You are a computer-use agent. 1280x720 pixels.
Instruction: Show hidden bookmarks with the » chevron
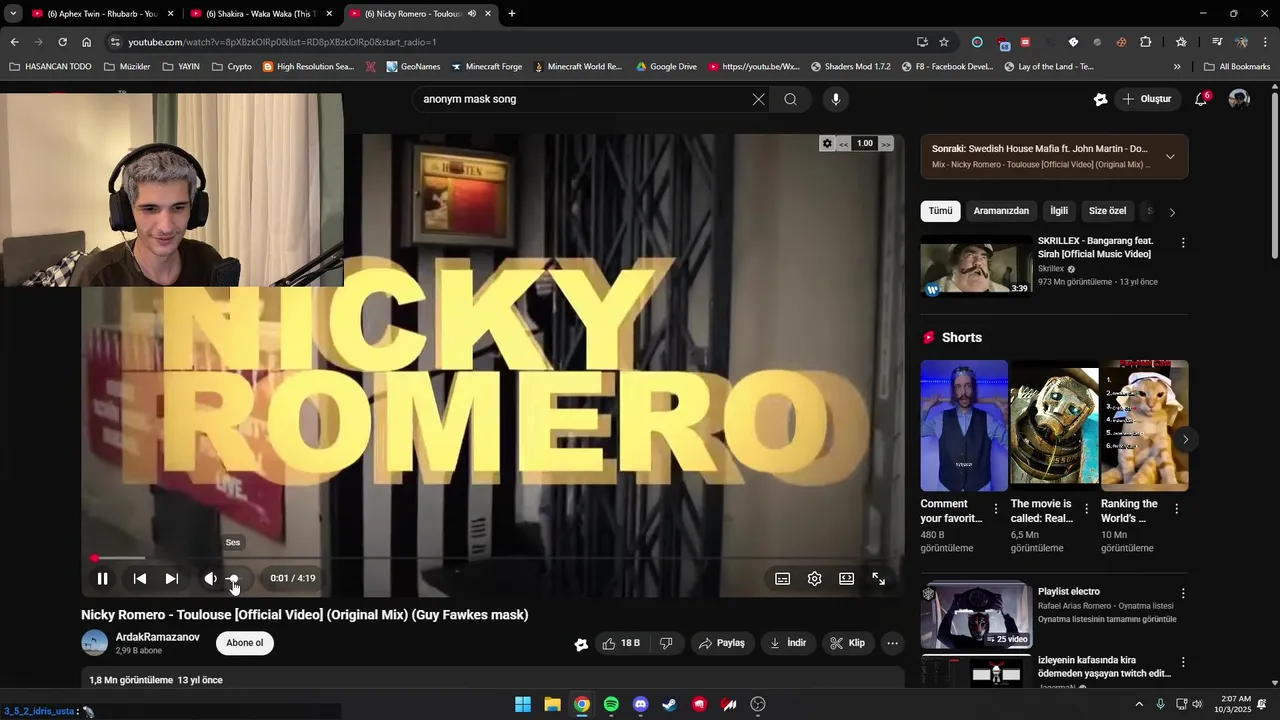1177,67
